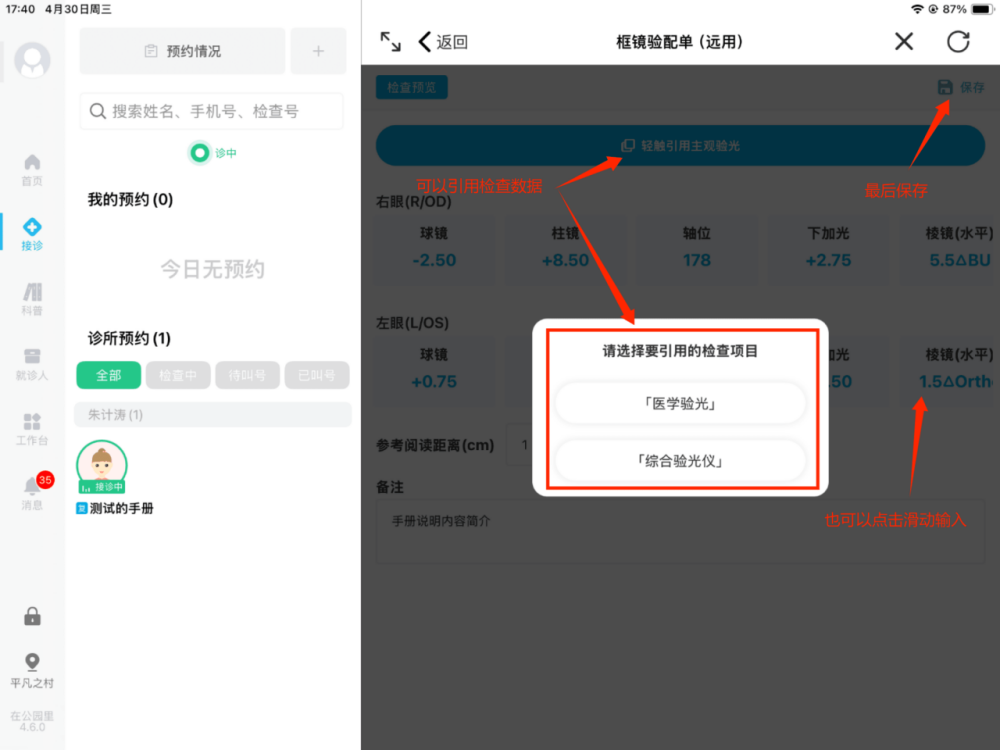The width and height of the screenshot is (1000, 751).
Task: Open the 首页 home sidebar icon
Action: pyautogui.click(x=32, y=168)
